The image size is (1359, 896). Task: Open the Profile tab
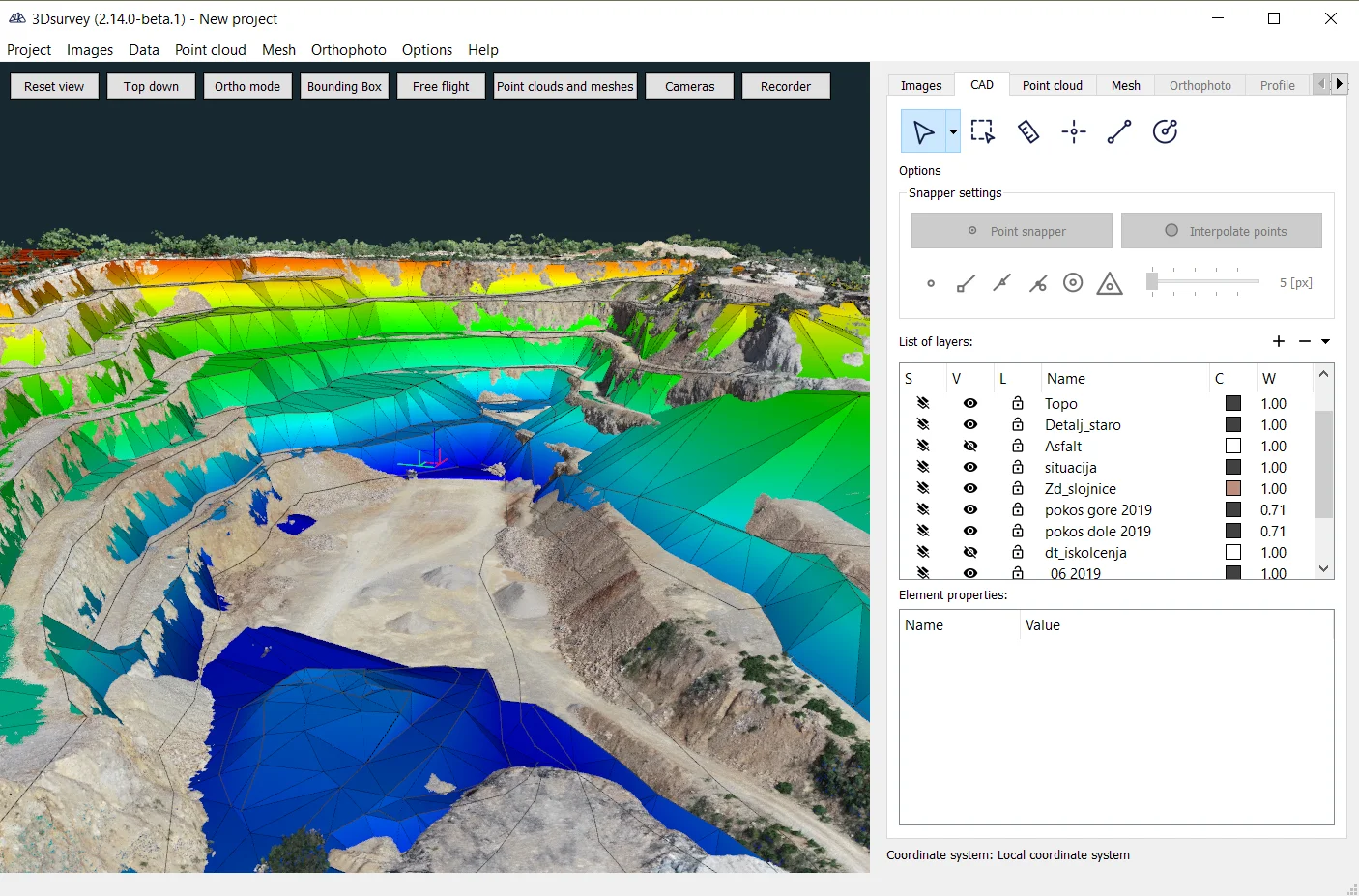point(1278,85)
